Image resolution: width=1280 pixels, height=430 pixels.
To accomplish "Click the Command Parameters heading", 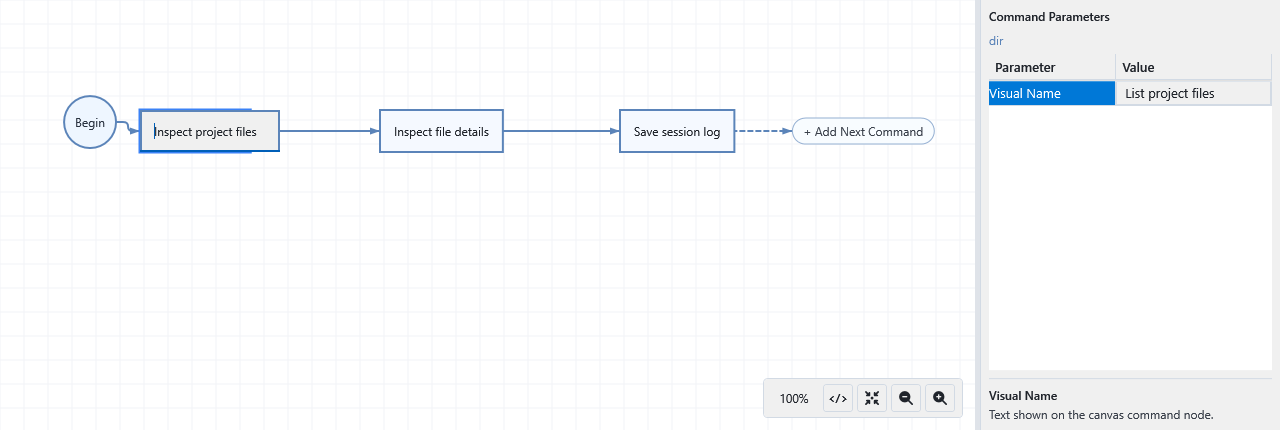I will [x=1049, y=17].
